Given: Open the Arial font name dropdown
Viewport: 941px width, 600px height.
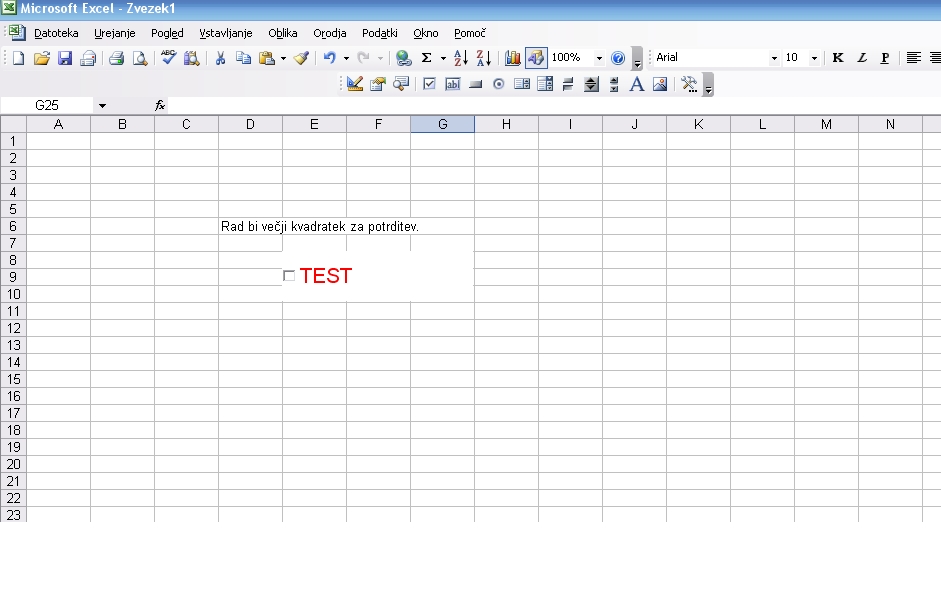Looking at the screenshot, I should (774, 58).
